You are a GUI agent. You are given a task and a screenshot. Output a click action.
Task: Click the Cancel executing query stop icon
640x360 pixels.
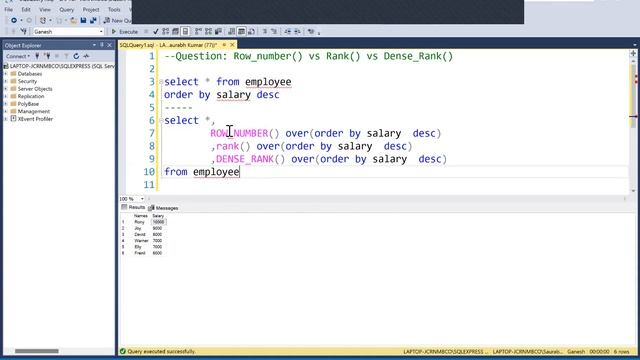click(x=146, y=31)
